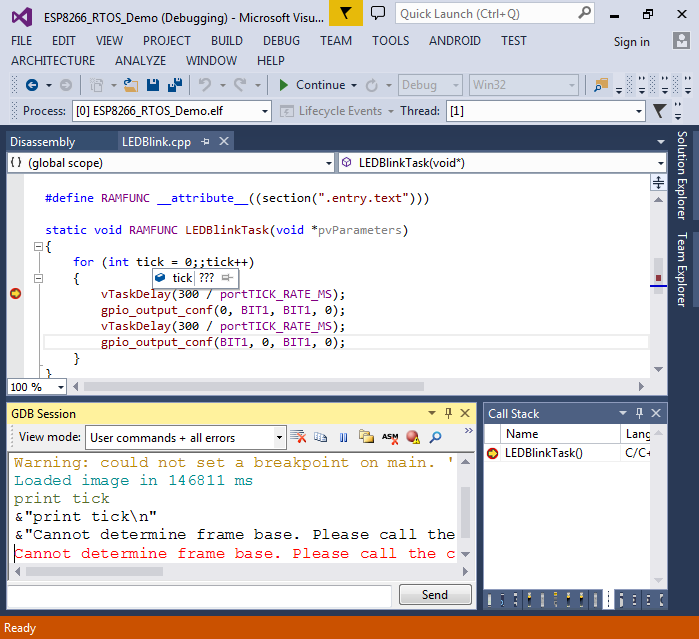Image resolution: width=699 pixels, height=639 pixels.
Task: Click the green Continue debugging button
Action: tap(311, 85)
